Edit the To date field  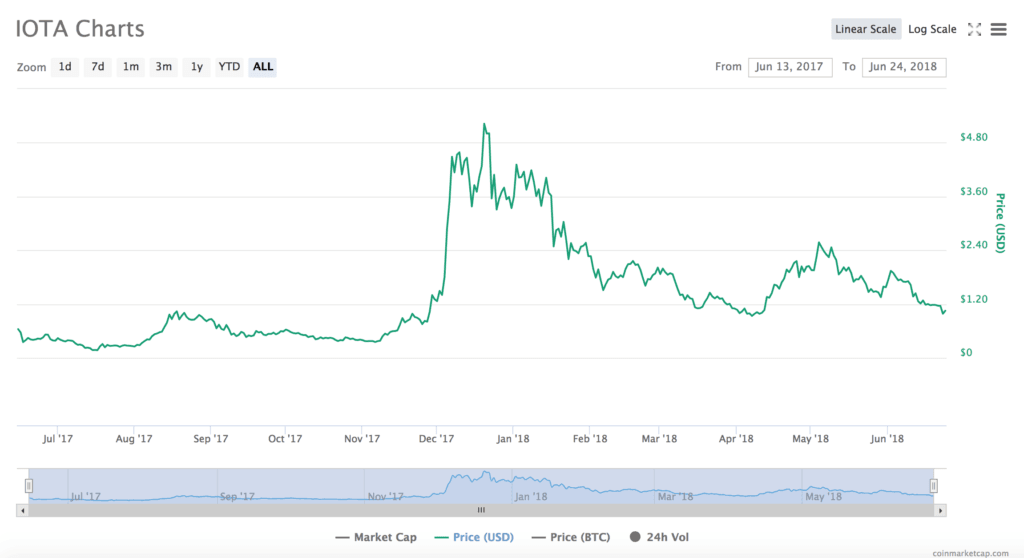pyautogui.click(x=905, y=67)
